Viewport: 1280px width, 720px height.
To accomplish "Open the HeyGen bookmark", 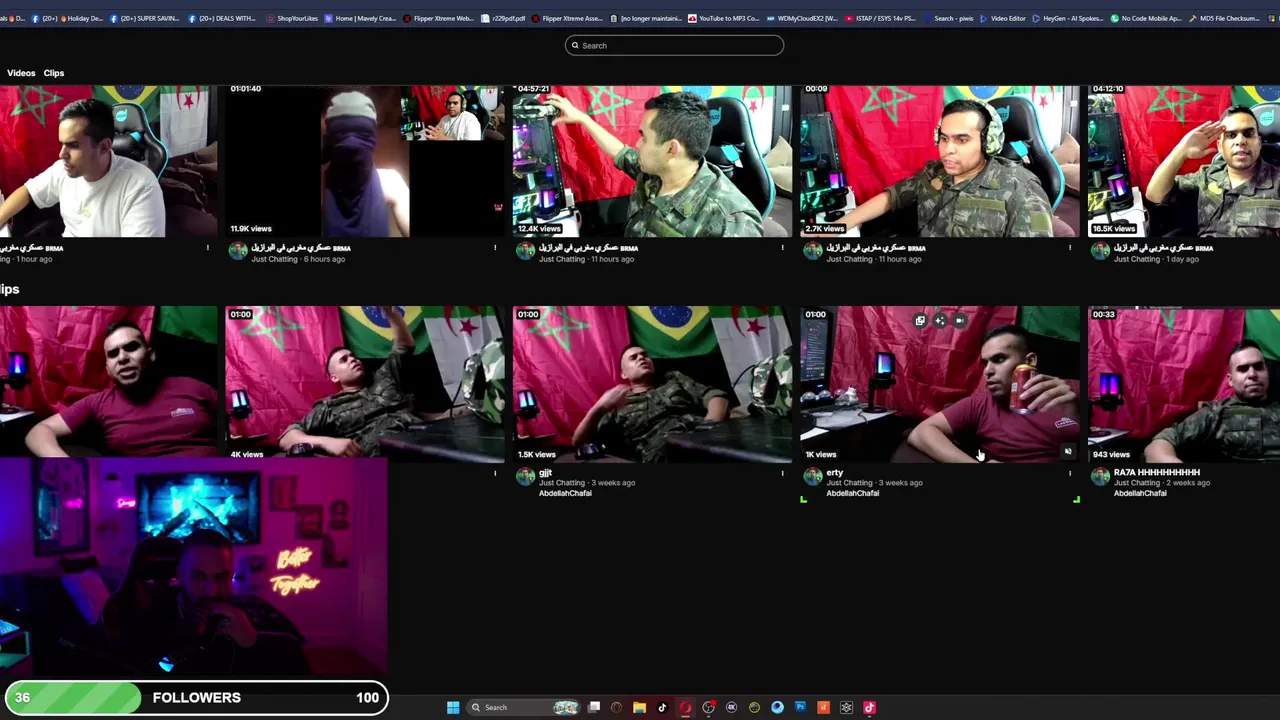I will [1068, 18].
